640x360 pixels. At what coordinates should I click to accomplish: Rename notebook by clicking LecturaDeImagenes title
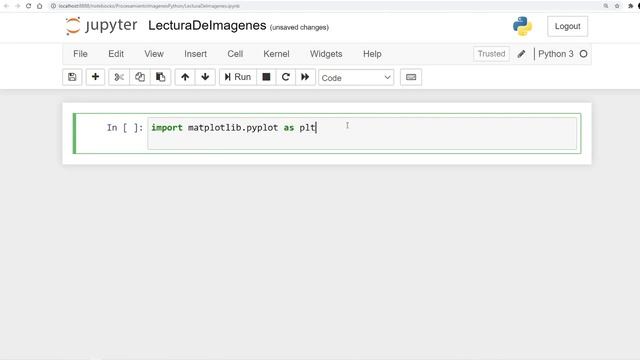pyautogui.click(x=207, y=25)
